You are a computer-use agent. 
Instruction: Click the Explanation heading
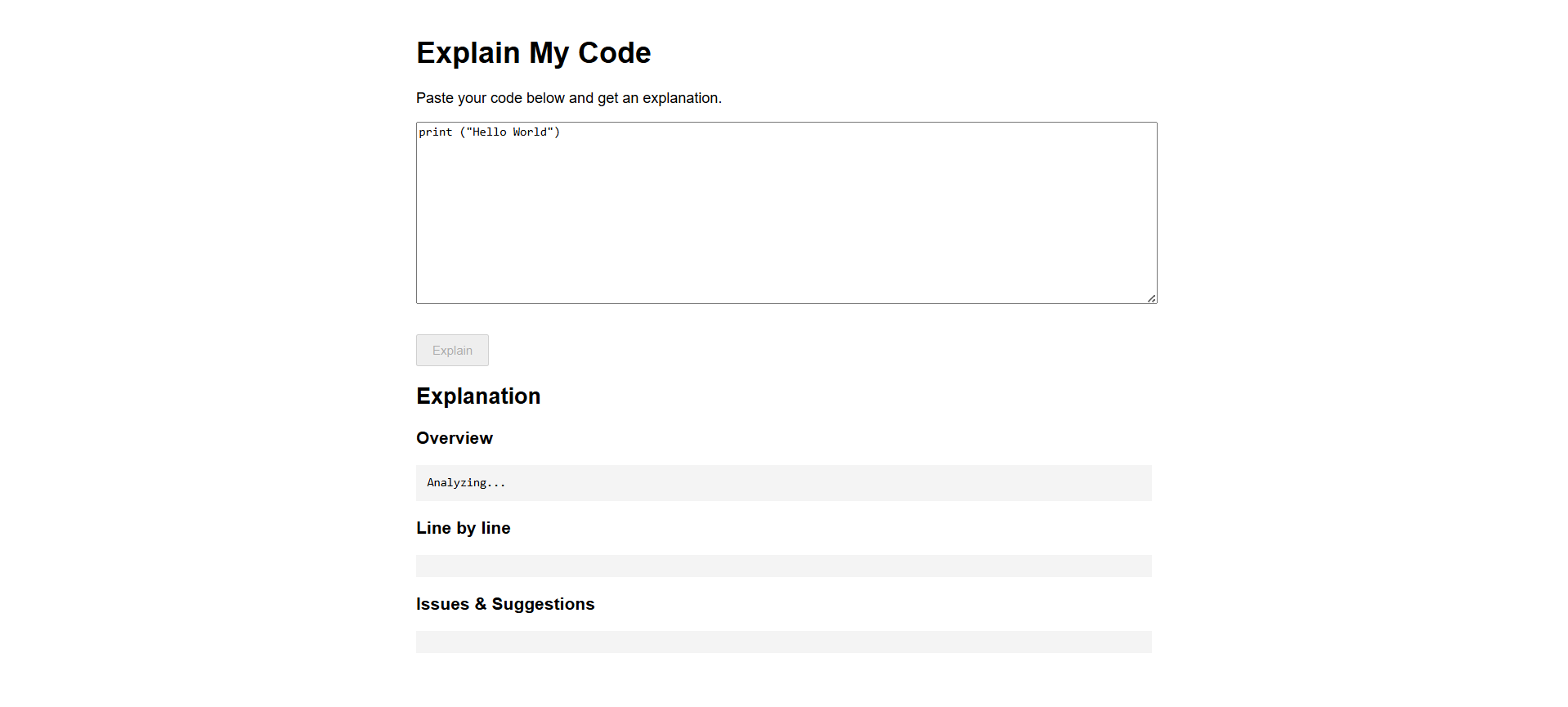[x=478, y=396]
